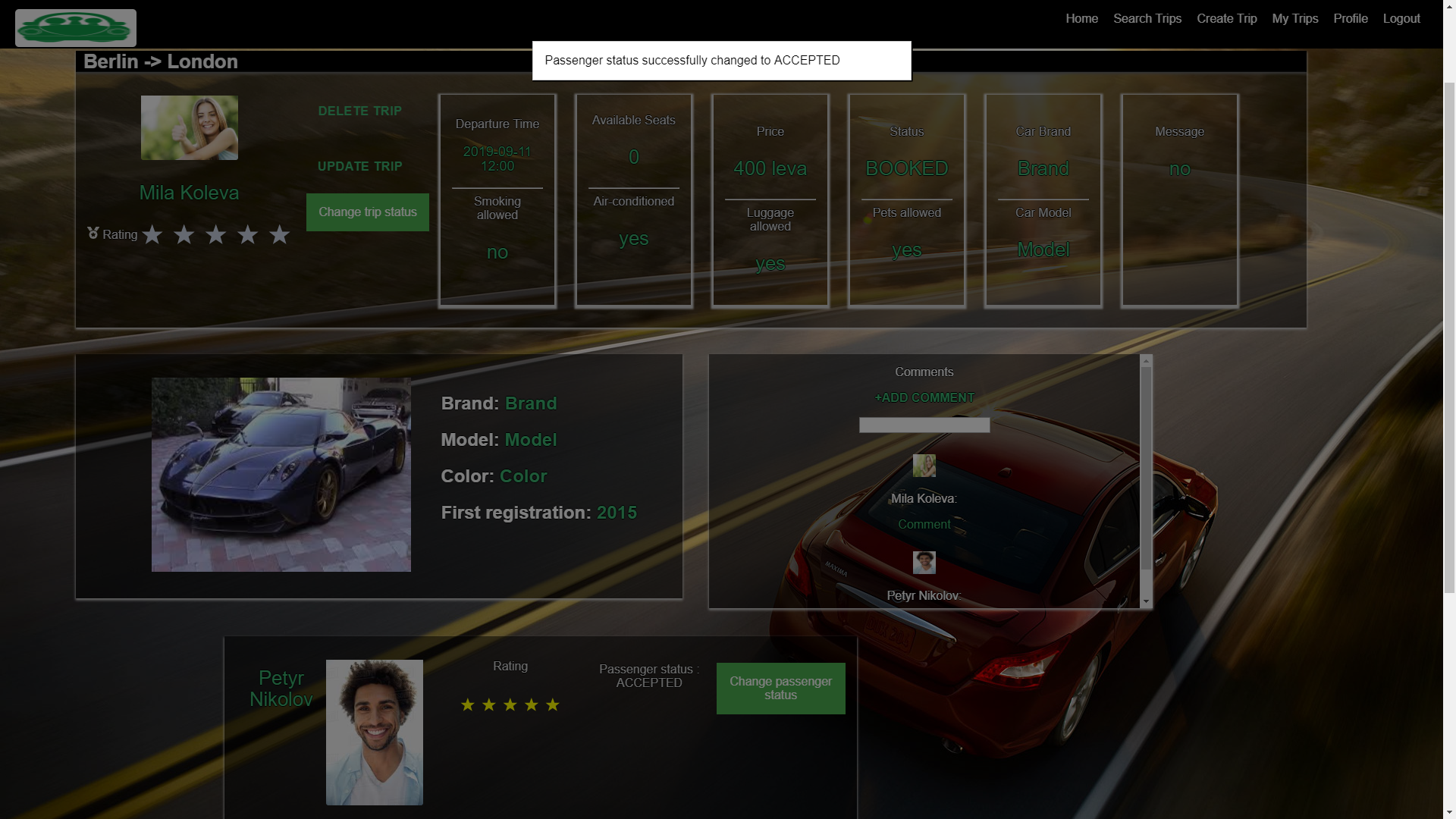1456x819 pixels.
Task: Click the sports car photo
Action: tap(281, 475)
